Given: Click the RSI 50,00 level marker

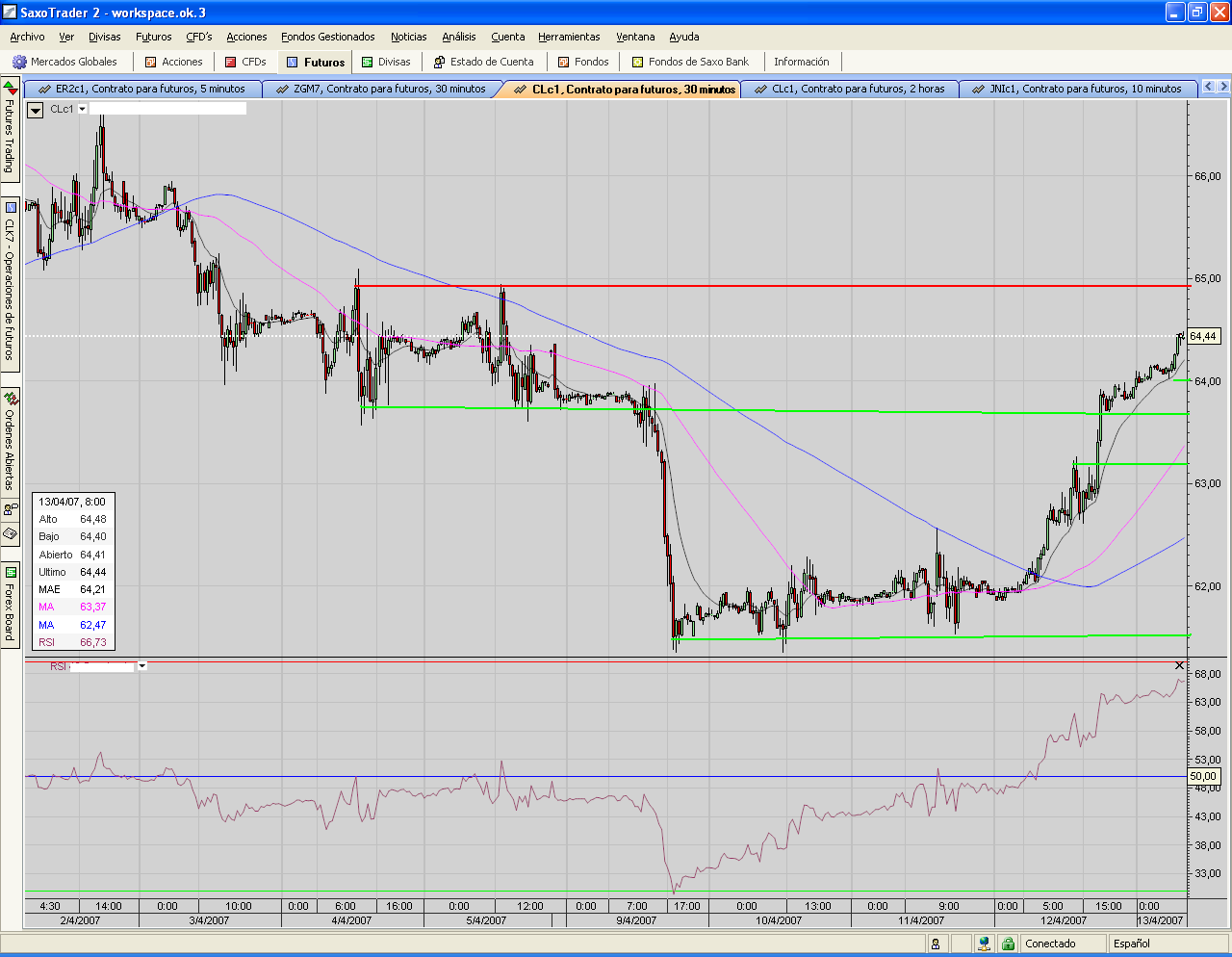Looking at the screenshot, I should pos(1203,776).
